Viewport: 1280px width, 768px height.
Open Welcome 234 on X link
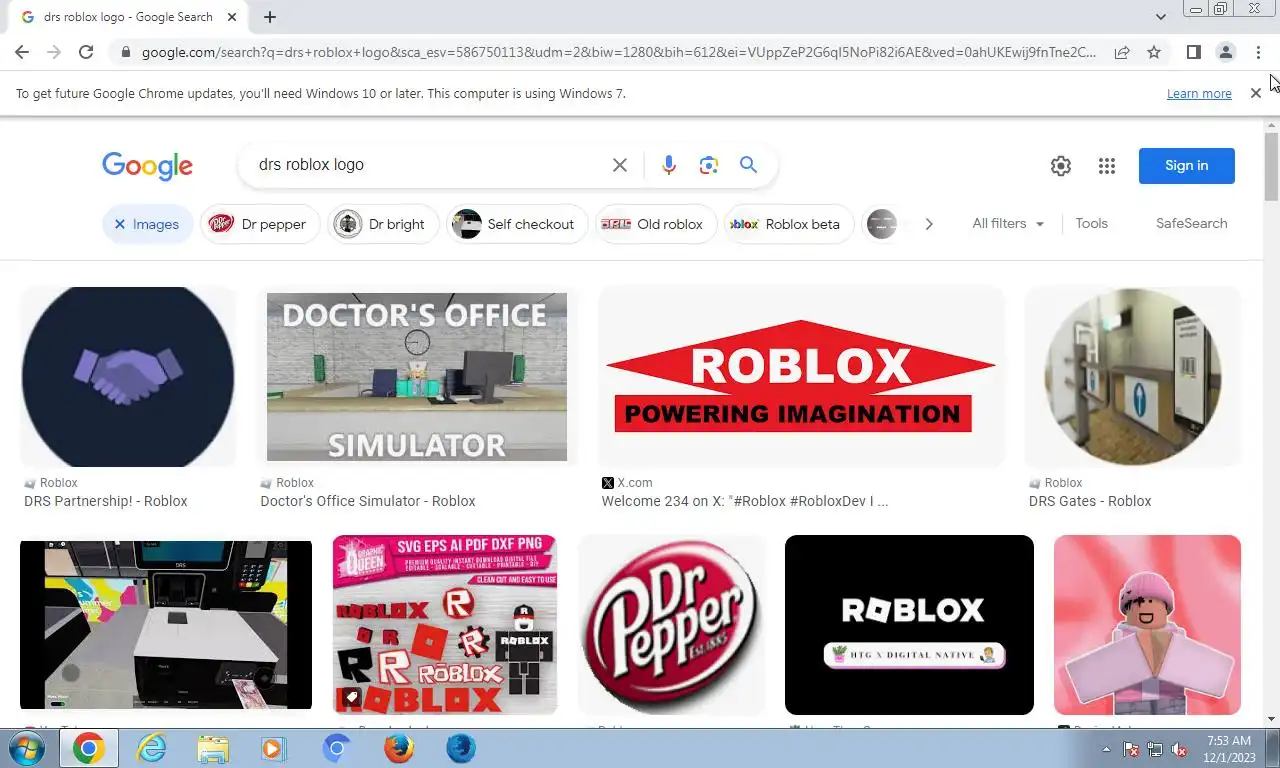[x=745, y=501]
